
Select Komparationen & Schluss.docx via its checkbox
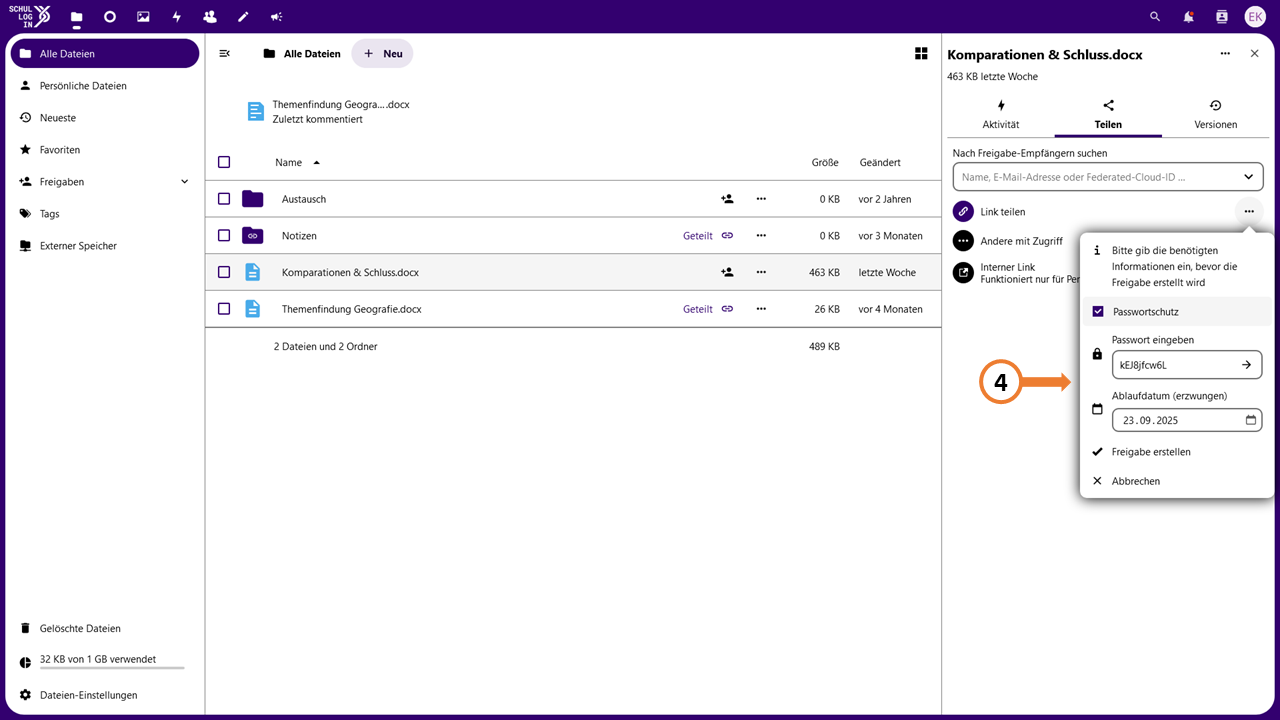[x=224, y=272]
